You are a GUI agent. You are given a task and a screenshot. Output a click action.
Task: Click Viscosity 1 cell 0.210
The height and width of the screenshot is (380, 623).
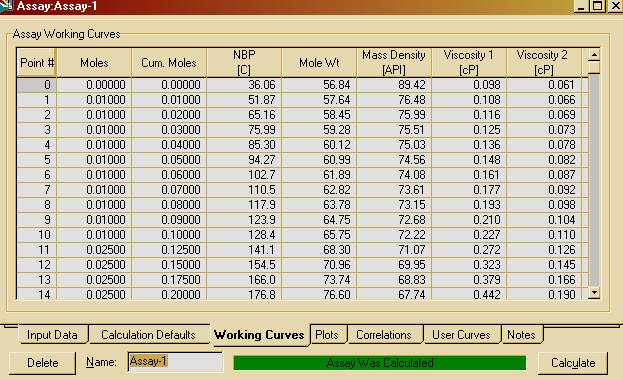click(469, 219)
